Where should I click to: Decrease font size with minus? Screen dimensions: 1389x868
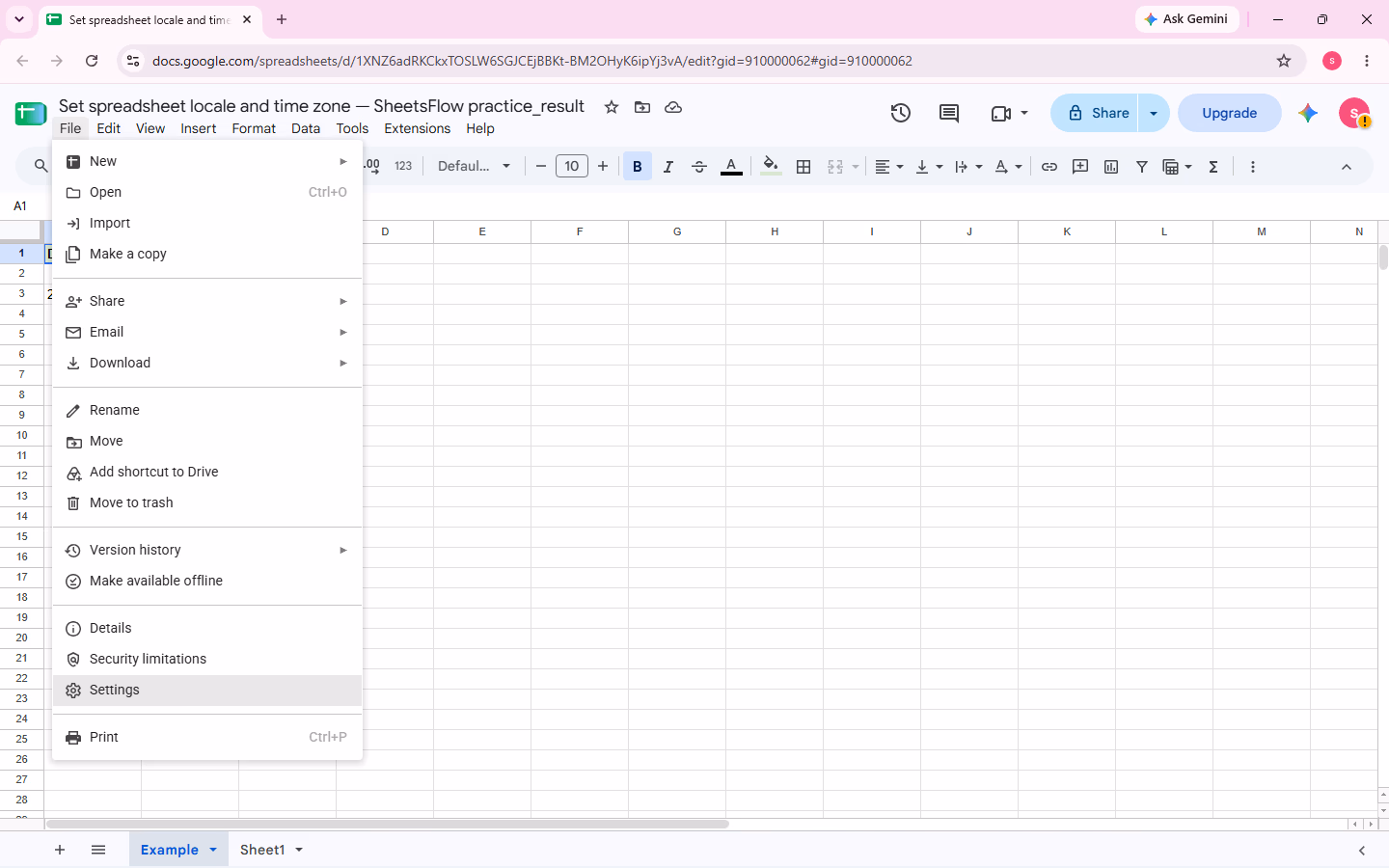tap(541, 167)
